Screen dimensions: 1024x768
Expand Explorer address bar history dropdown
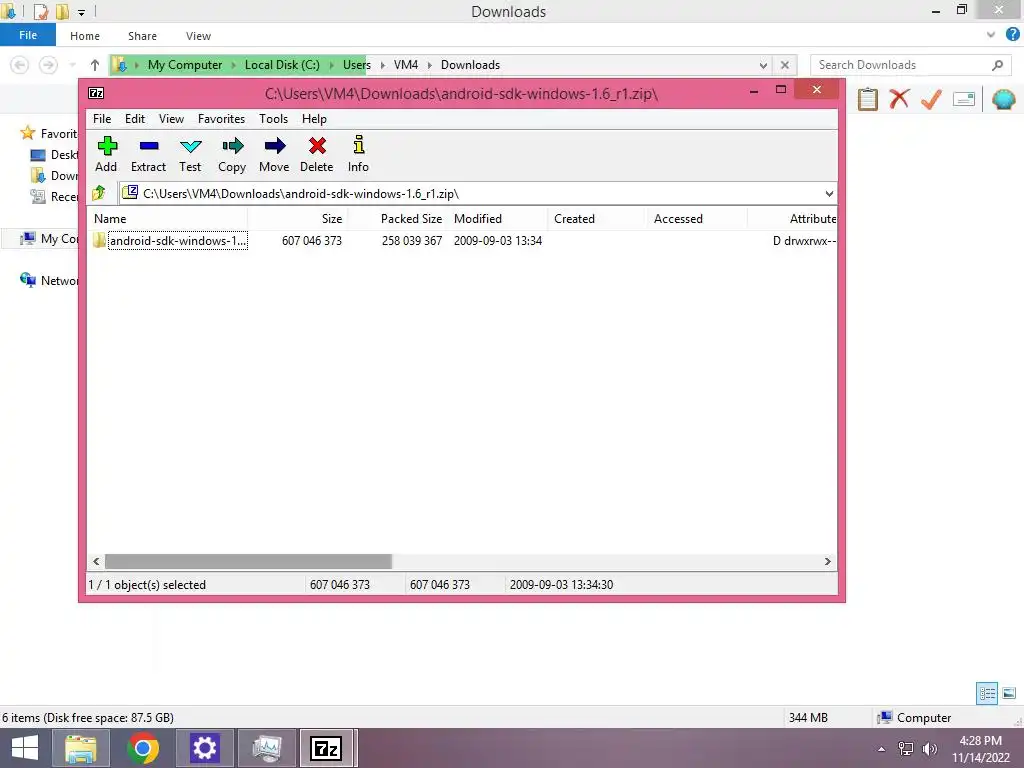coord(763,65)
